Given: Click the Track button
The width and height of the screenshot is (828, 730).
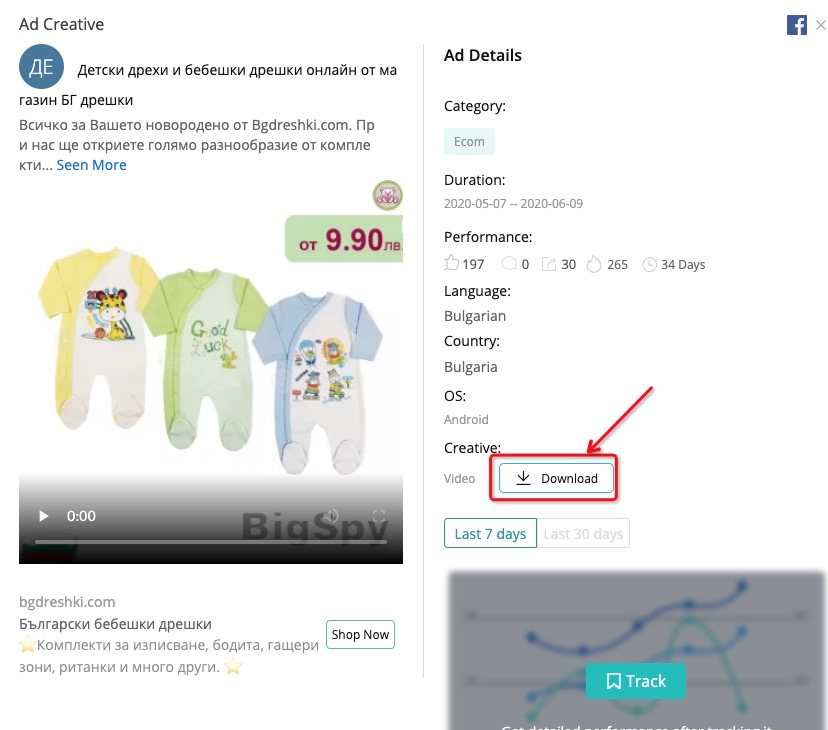Looking at the screenshot, I should [636, 681].
